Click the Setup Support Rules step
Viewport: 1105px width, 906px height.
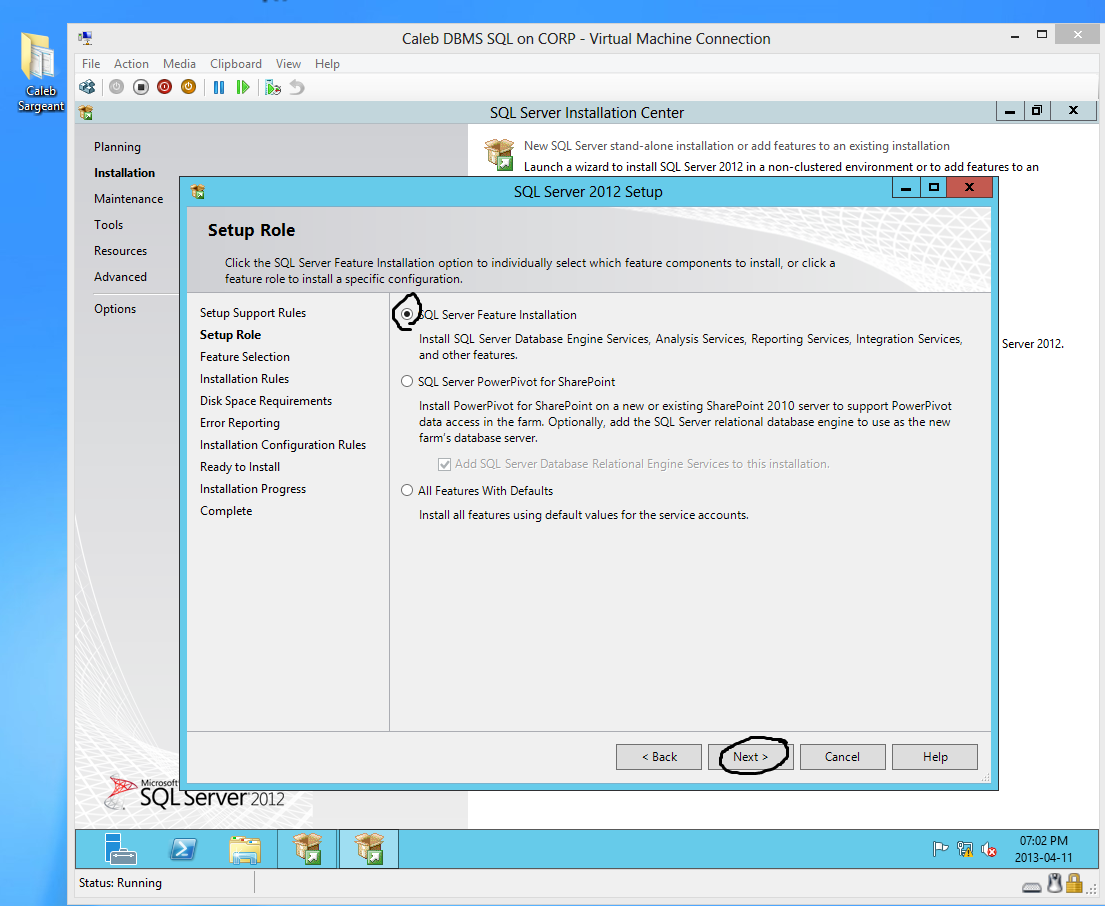(253, 313)
